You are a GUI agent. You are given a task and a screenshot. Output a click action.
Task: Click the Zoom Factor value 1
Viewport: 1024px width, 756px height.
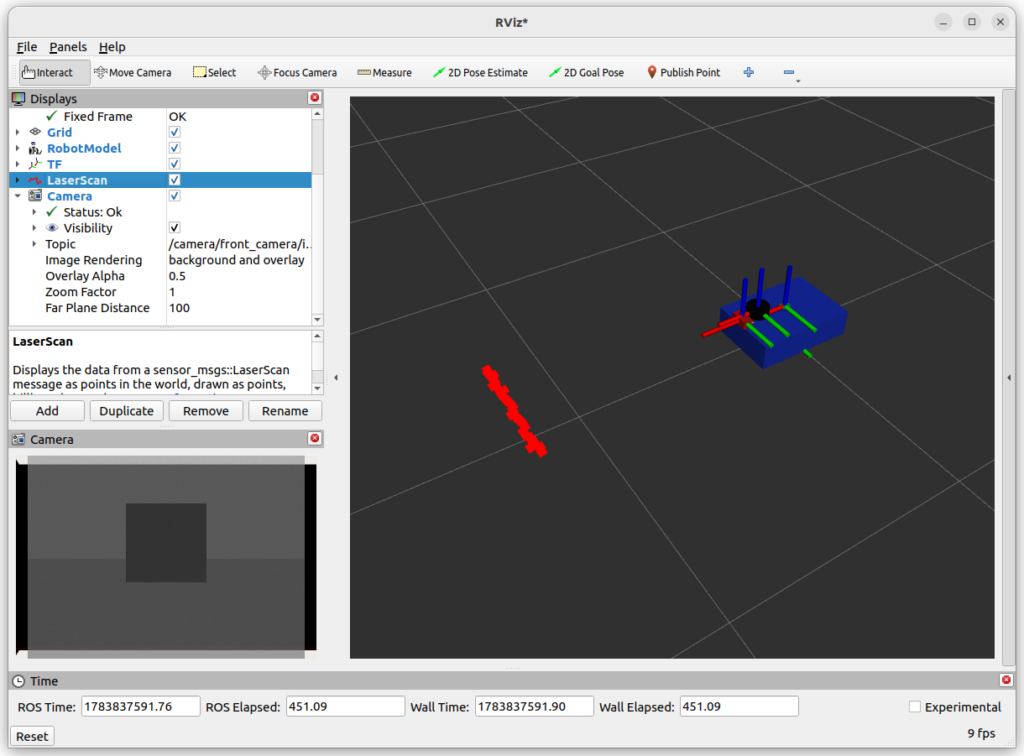[x=172, y=292]
